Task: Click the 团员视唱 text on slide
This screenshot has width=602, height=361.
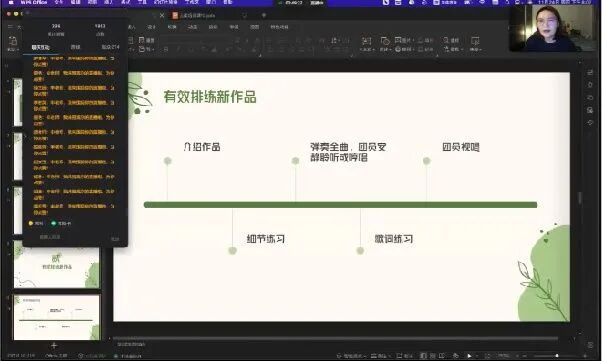Action: pyautogui.click(x=461, y=147)
